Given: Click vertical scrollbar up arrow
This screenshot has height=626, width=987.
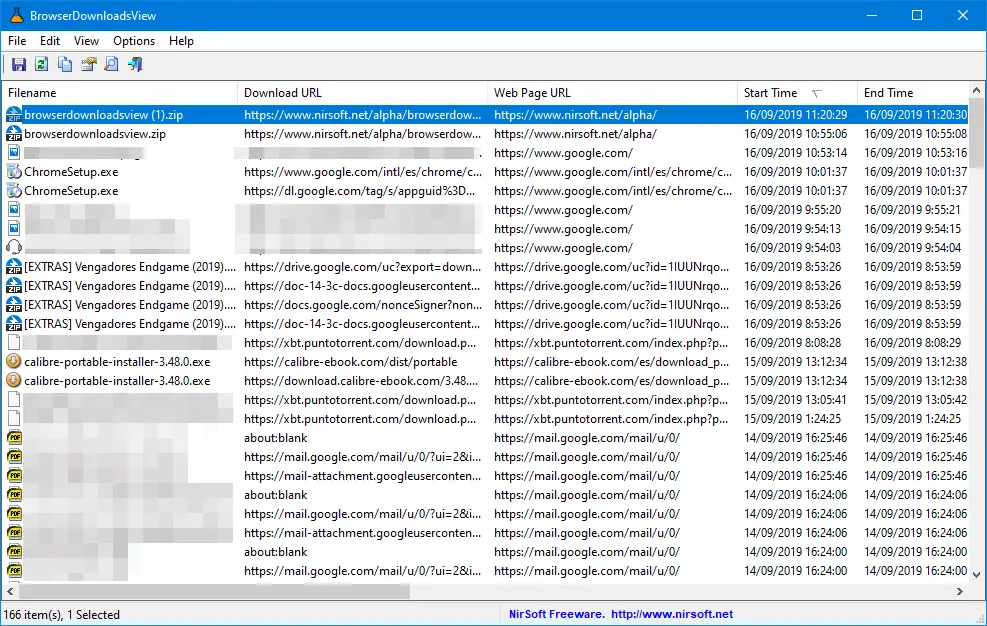Looking at the screenshot, I should pyautogui.click(x=976, y=91).
